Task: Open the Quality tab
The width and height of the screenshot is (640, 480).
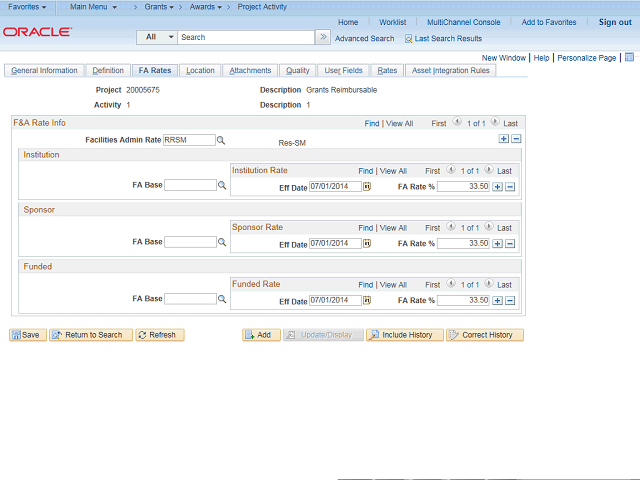Action: (x=298, y=70)
